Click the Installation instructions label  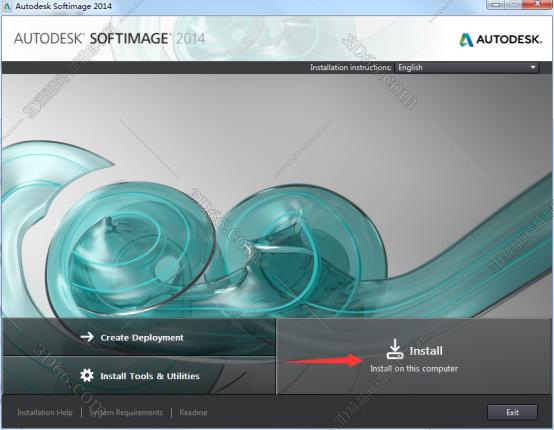(x=350, y=67)
